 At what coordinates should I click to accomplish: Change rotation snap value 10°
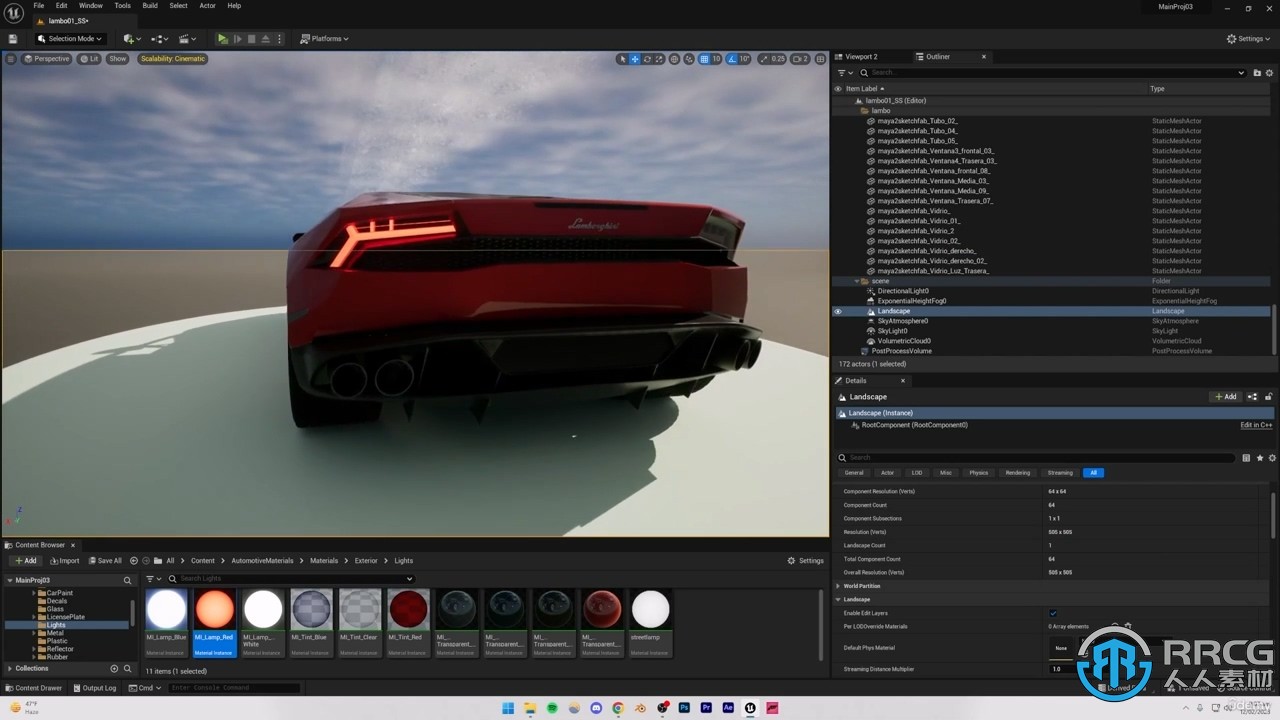745,59
